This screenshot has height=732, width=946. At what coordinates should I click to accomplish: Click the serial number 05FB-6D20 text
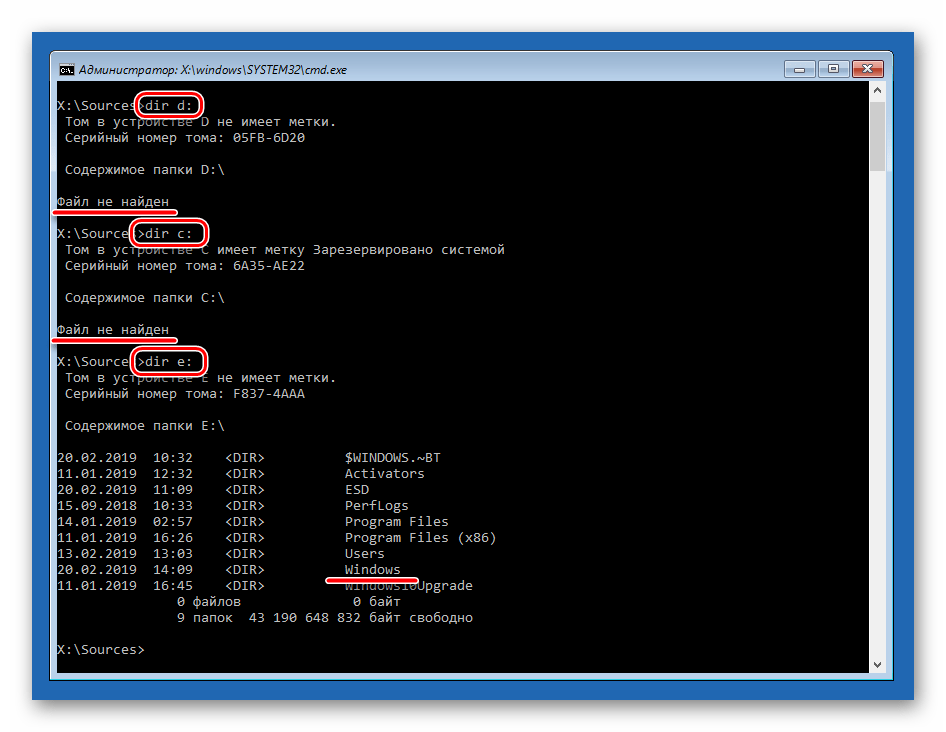pos(268,138)
